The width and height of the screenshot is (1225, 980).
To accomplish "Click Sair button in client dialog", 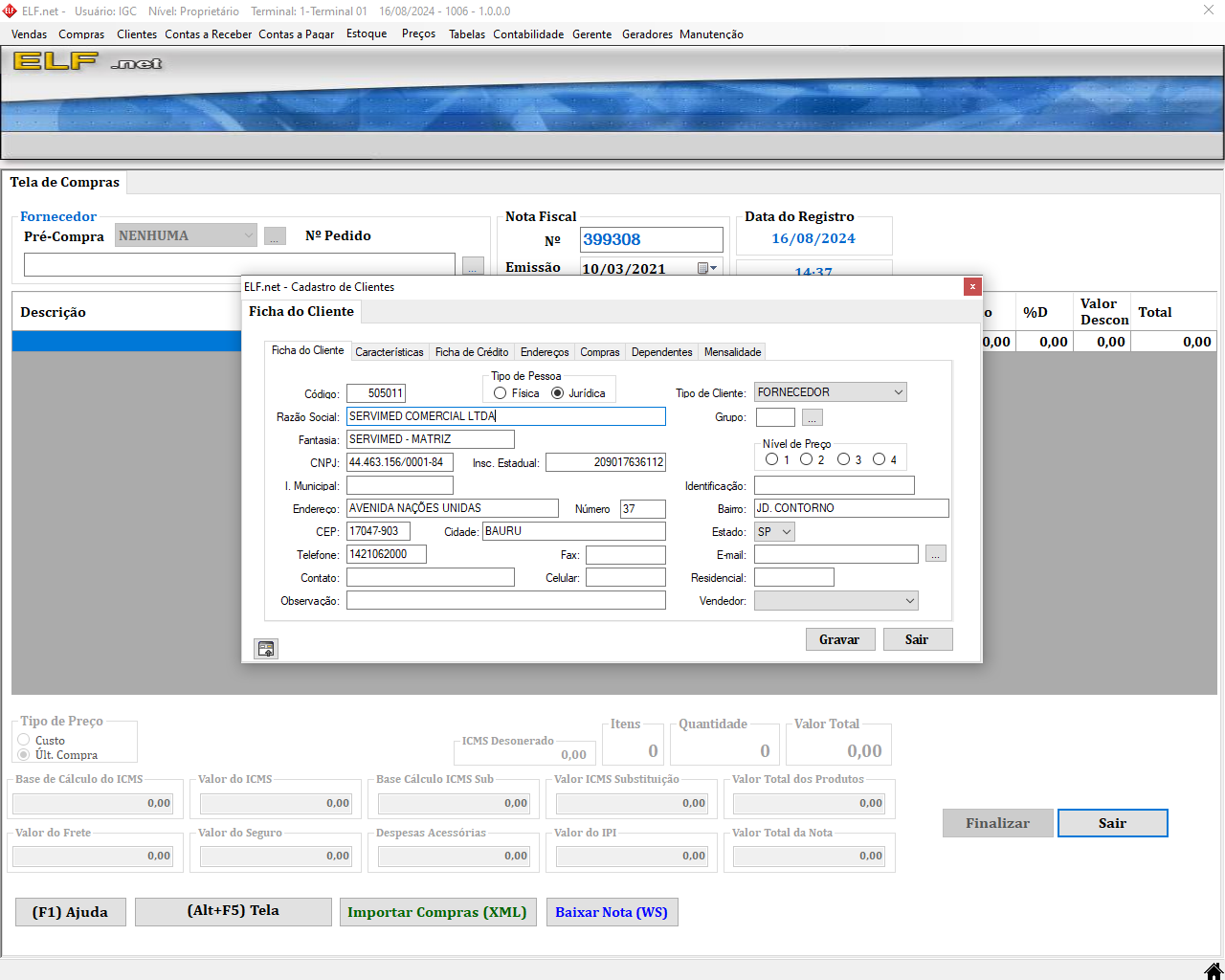I will coord(917,639).
